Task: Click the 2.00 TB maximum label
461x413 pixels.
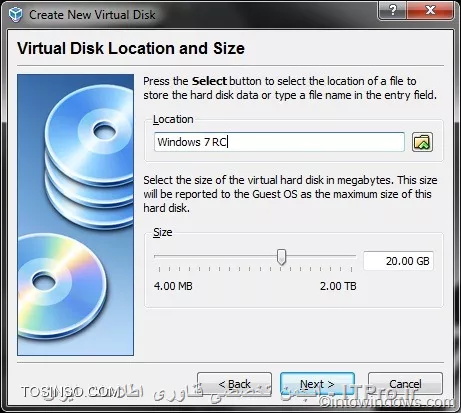Action: click(x=338, y=286)
